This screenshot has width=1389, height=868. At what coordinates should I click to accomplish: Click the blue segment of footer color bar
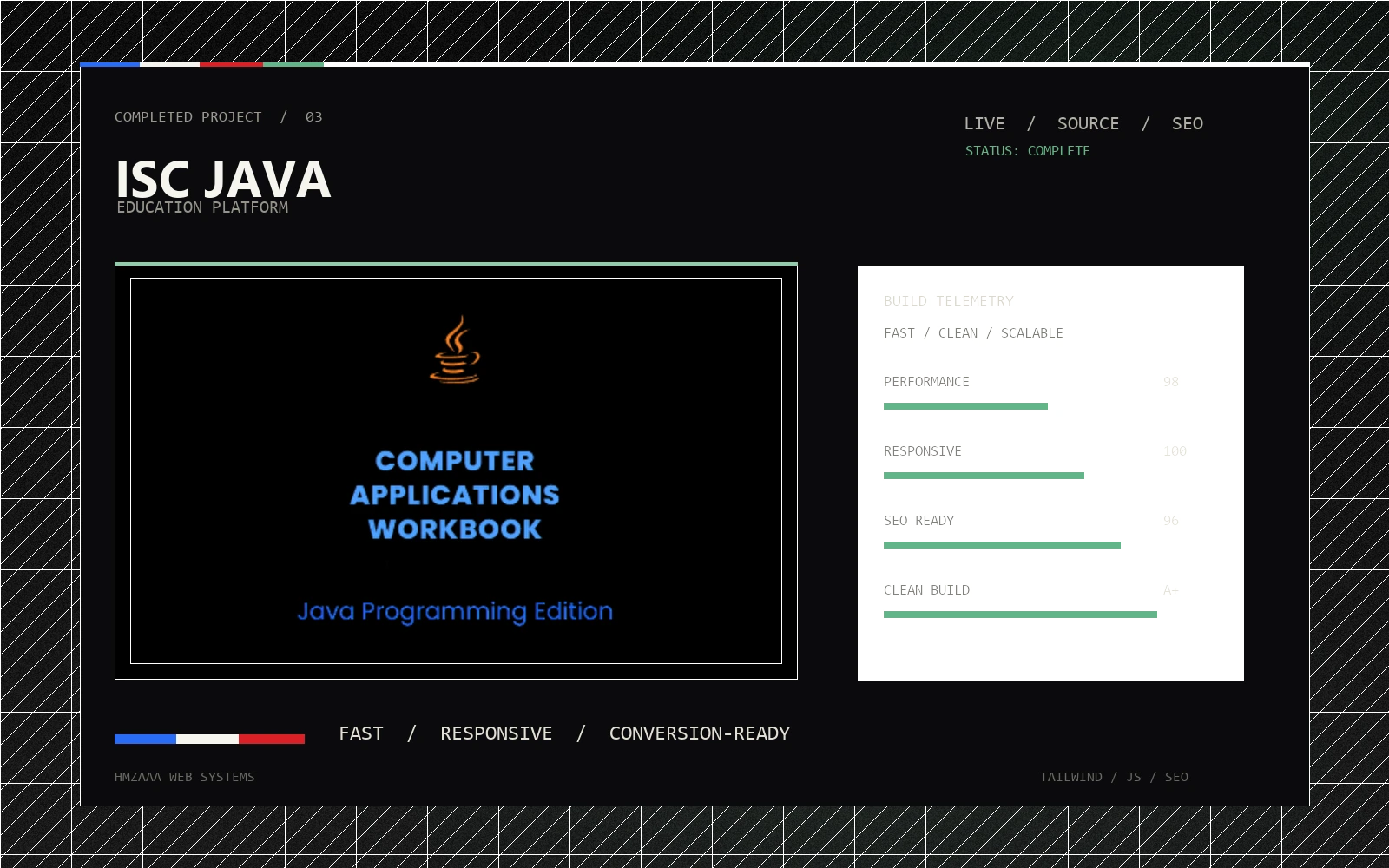(x=145, y=739)
